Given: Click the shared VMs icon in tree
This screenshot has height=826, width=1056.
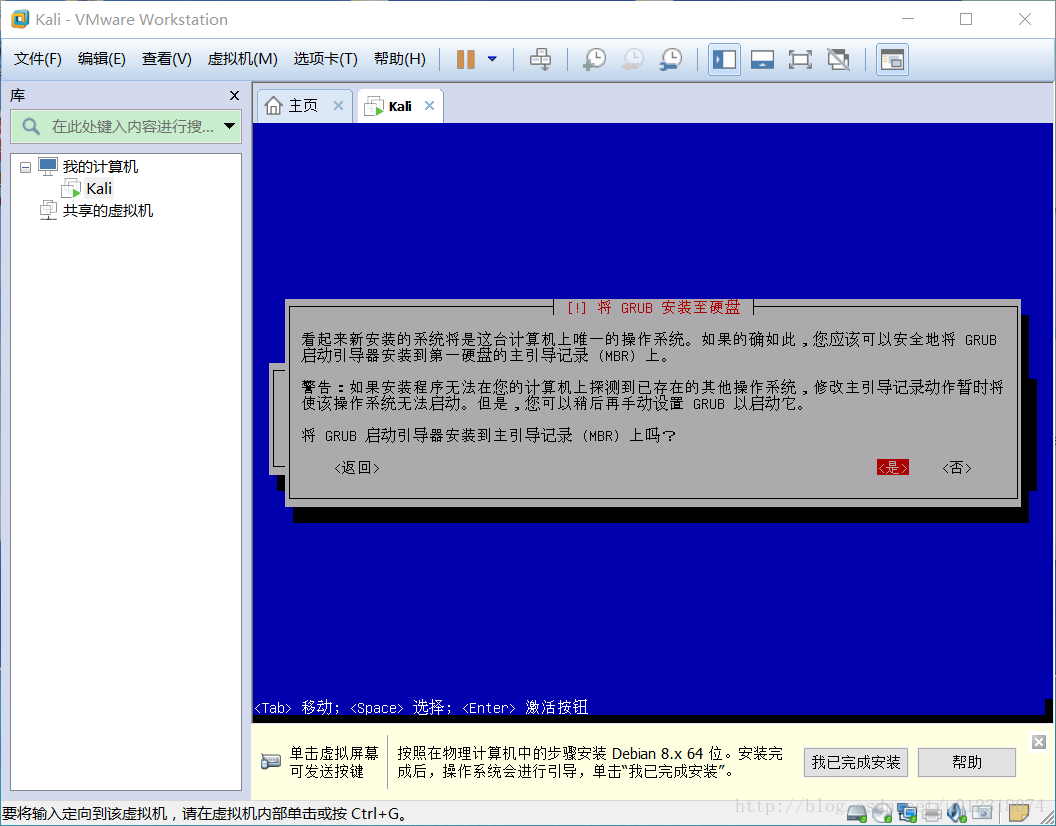Looking at the screenshot, I should pyautogui.click(x=48, y=210).
